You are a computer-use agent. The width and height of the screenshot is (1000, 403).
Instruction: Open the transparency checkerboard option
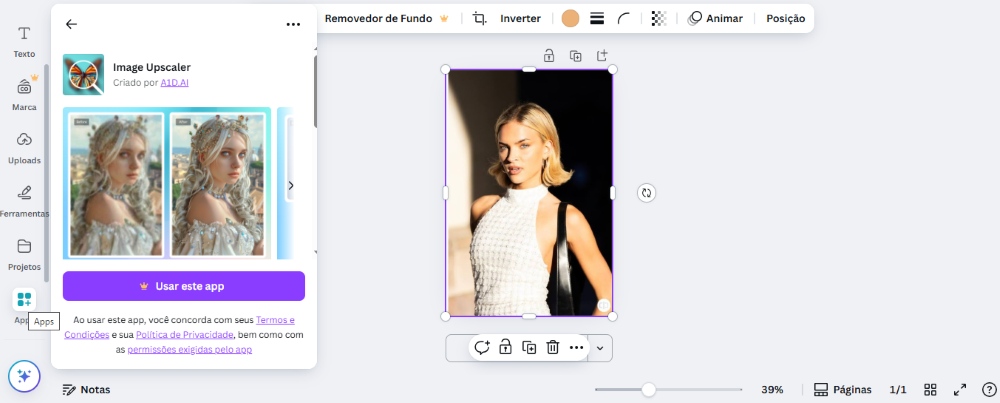pos(659,18)
